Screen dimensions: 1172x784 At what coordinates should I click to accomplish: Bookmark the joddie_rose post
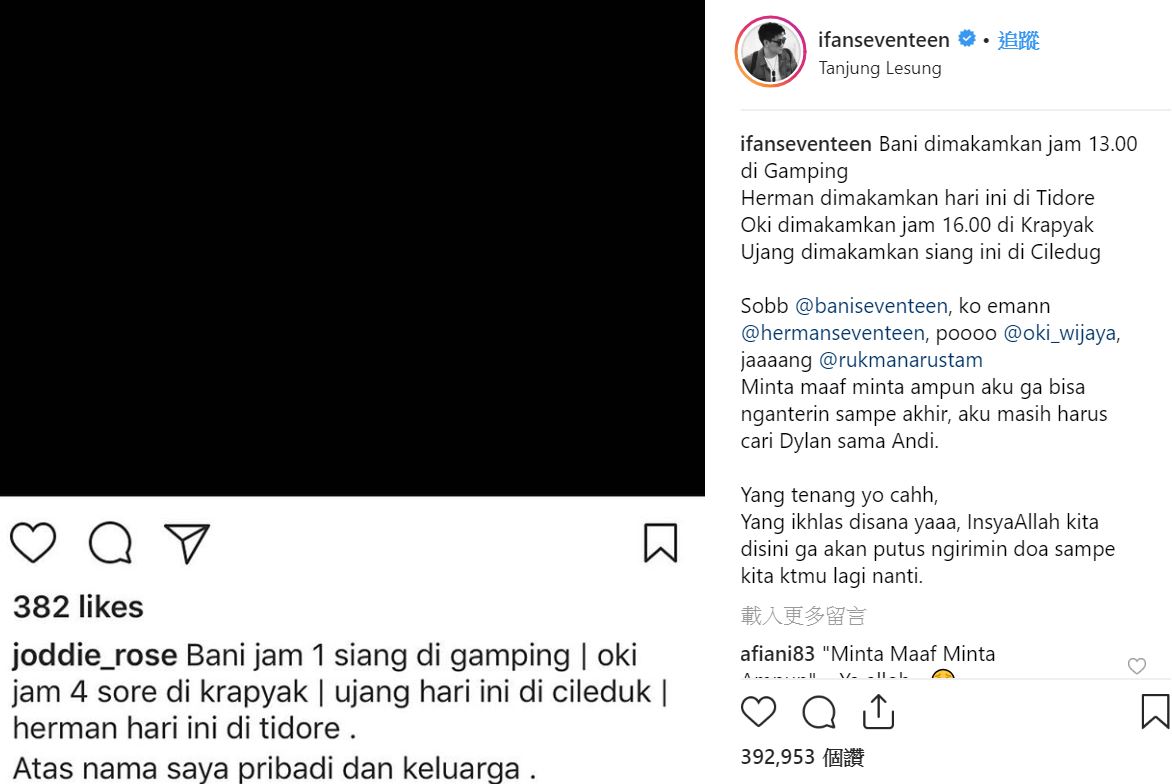[x=661, y=543]
